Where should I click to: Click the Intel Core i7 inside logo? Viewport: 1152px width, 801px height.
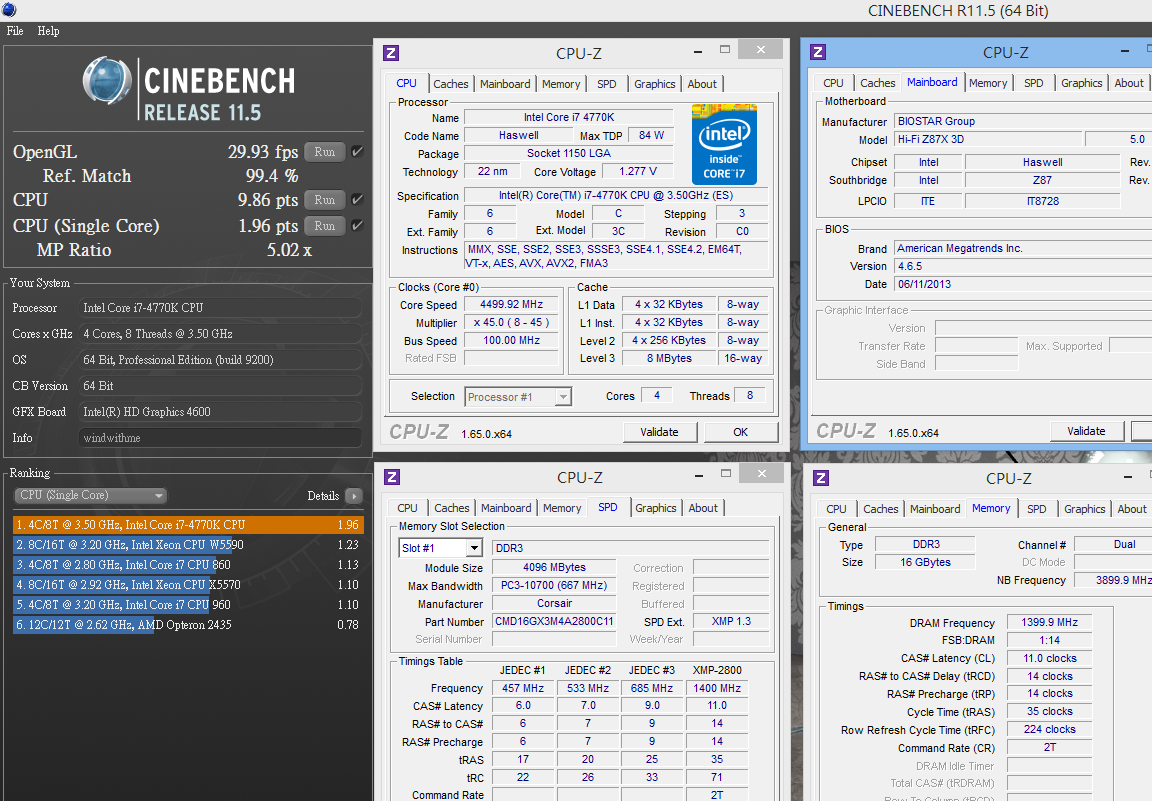(x=724, y=145)
